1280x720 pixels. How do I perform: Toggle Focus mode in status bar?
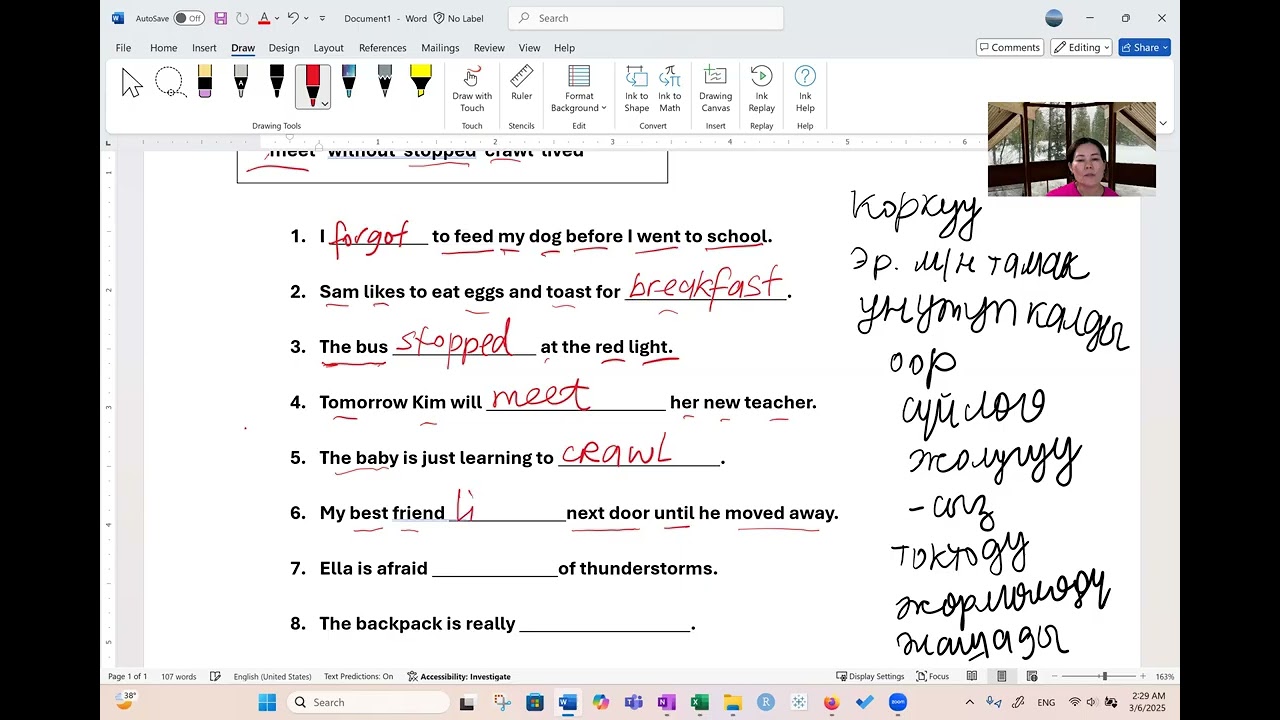[x=933, y=676]
